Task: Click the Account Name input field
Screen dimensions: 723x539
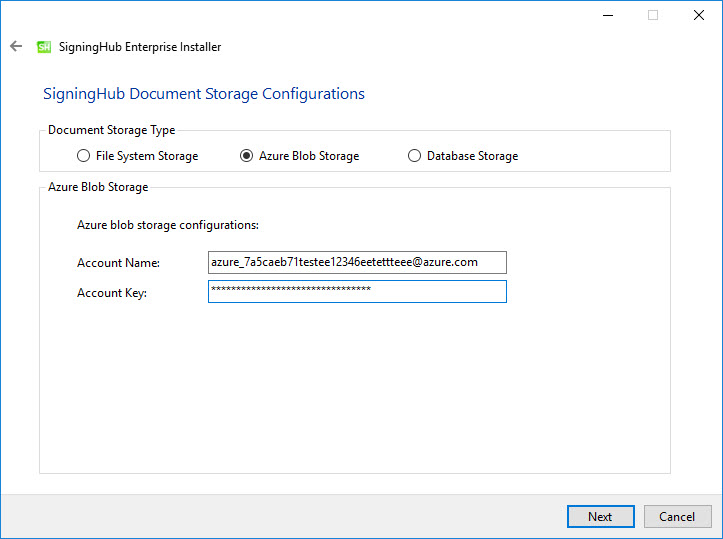Action: tap(357, 262)
